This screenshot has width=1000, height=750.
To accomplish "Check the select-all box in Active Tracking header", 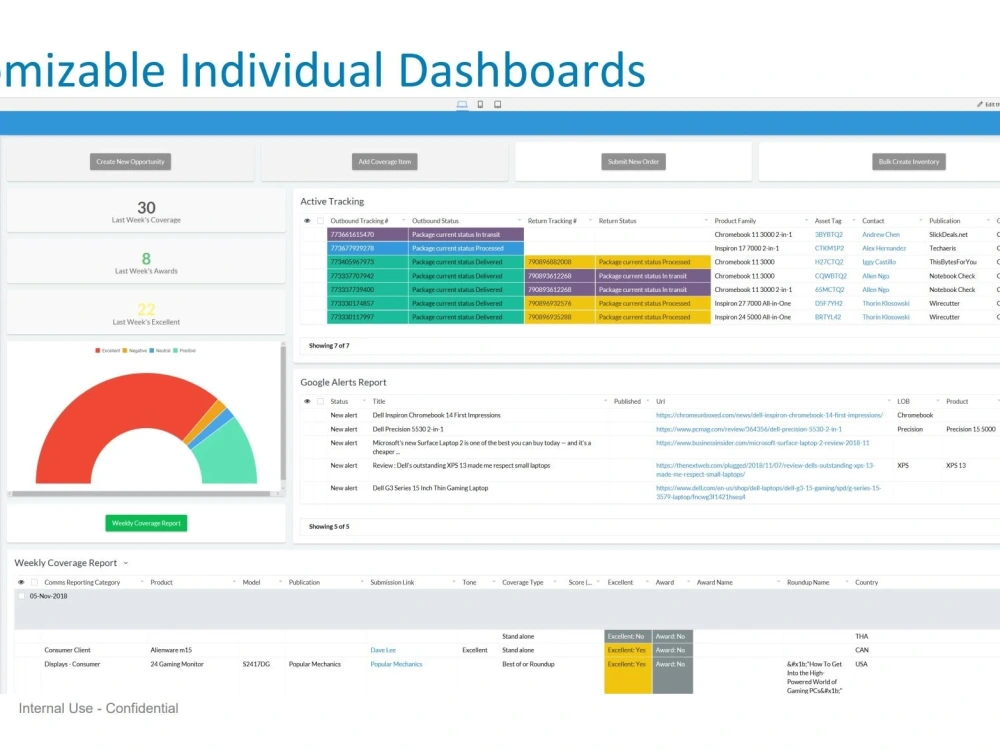I will pyautogui.click(x=321, y=221).
